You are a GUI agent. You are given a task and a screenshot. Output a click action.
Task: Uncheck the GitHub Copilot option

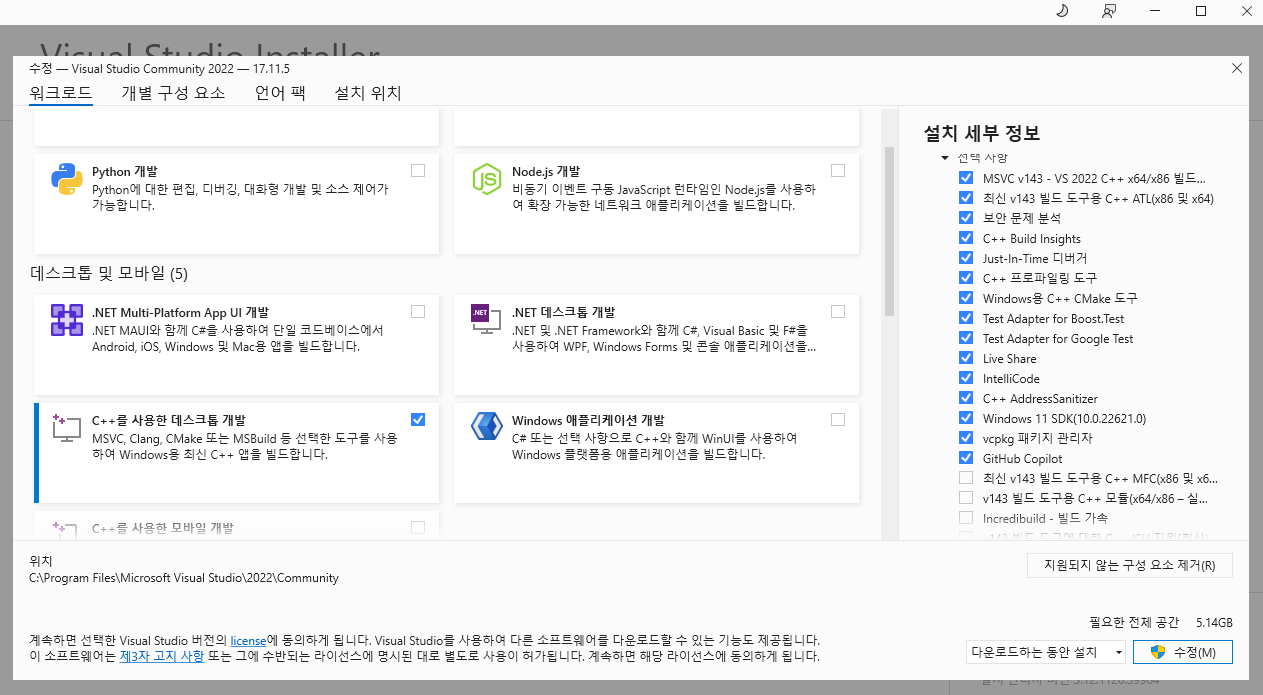pos(966,458)
